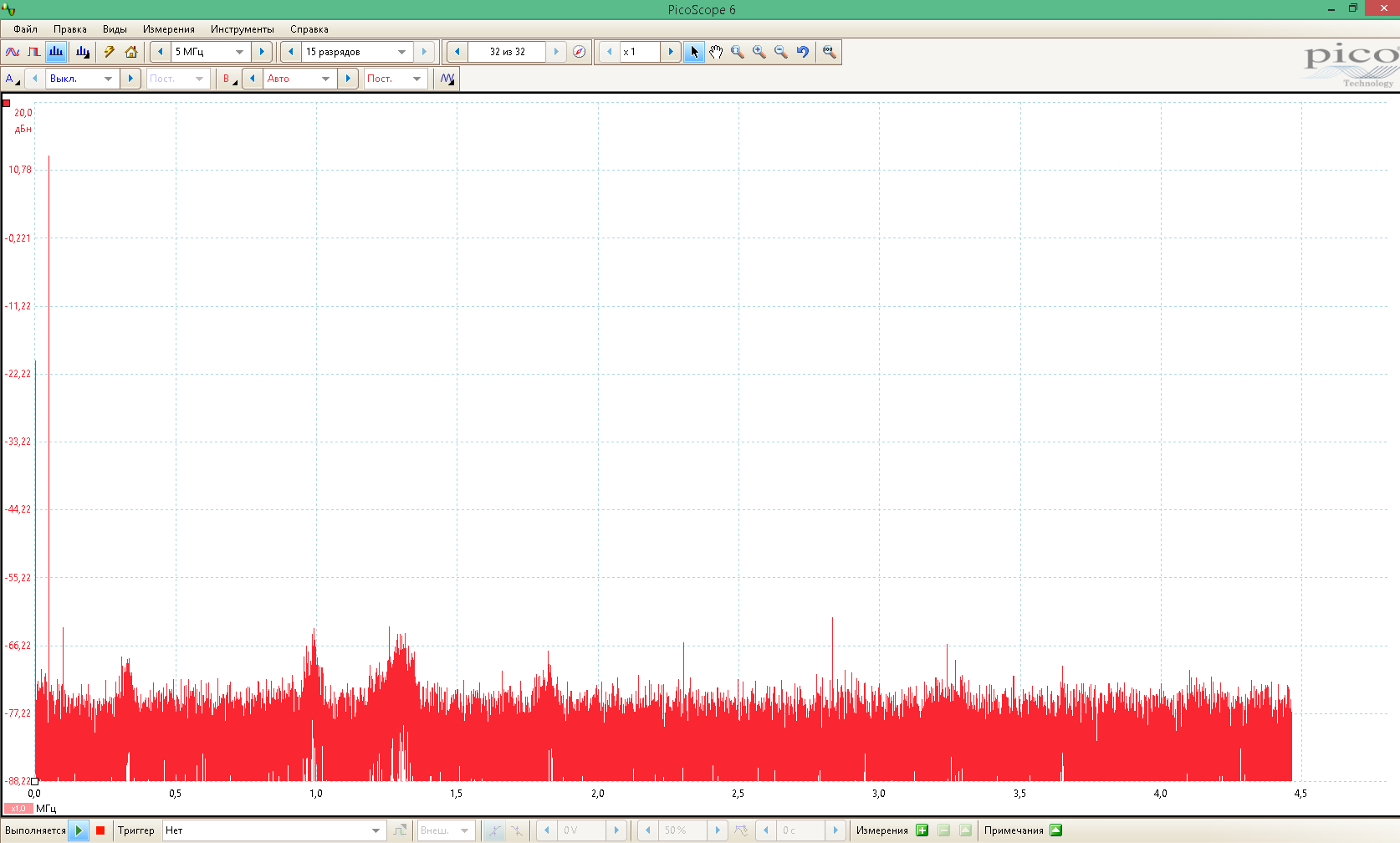Click the 20,0 дБн axis label
1400x843 pixels.
(x=23, y=120)
